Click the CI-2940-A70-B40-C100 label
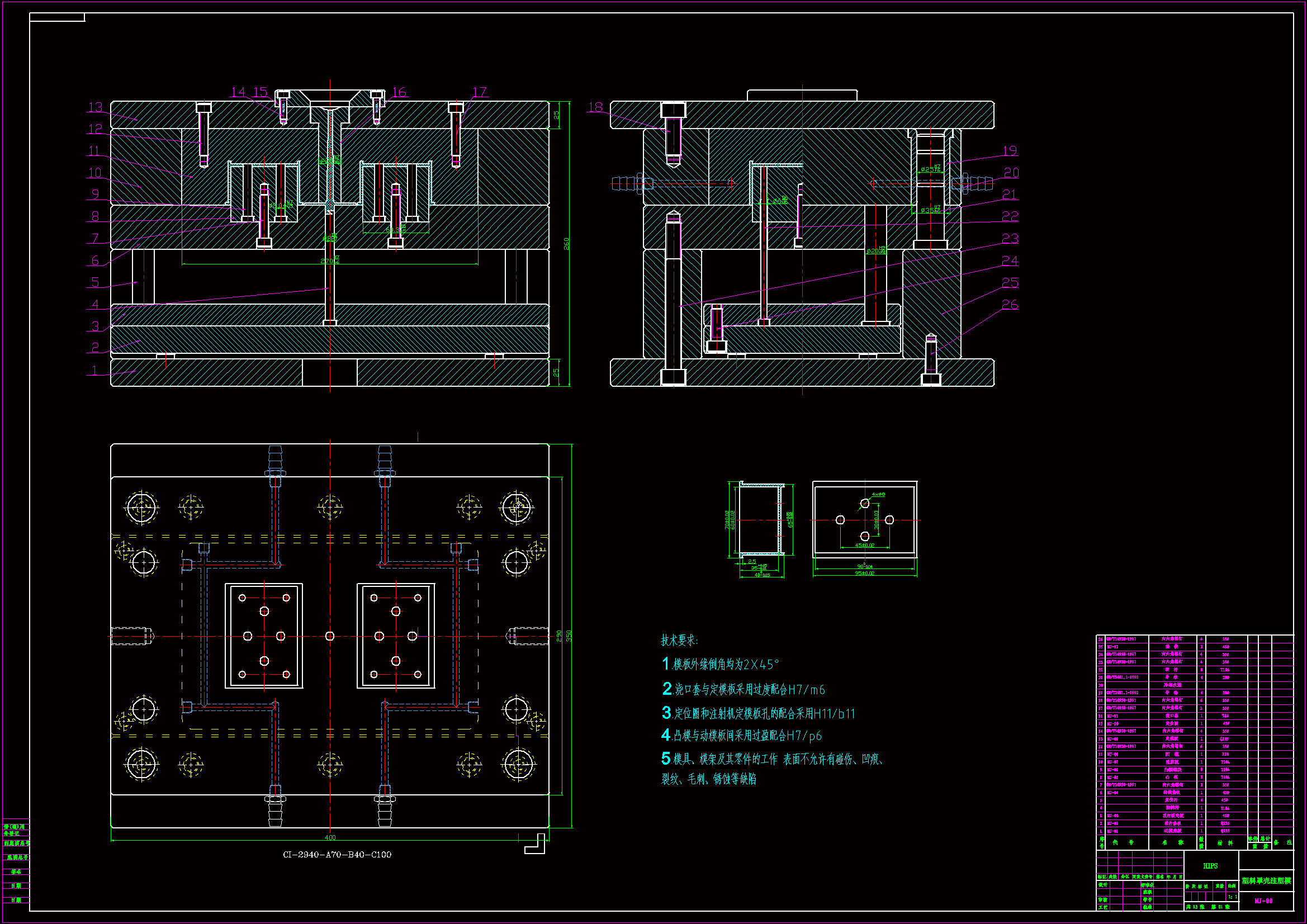1307x924 pixels. click(x=337, y=855)
